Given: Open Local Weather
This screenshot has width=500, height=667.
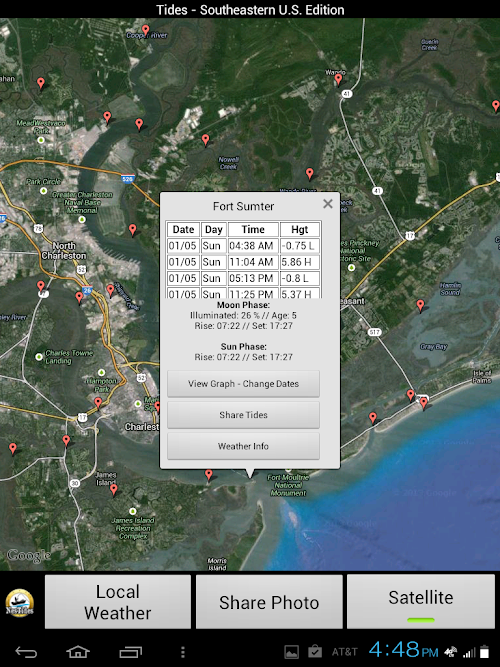Looking at the screenshot, I should click(x=118, y=602).
